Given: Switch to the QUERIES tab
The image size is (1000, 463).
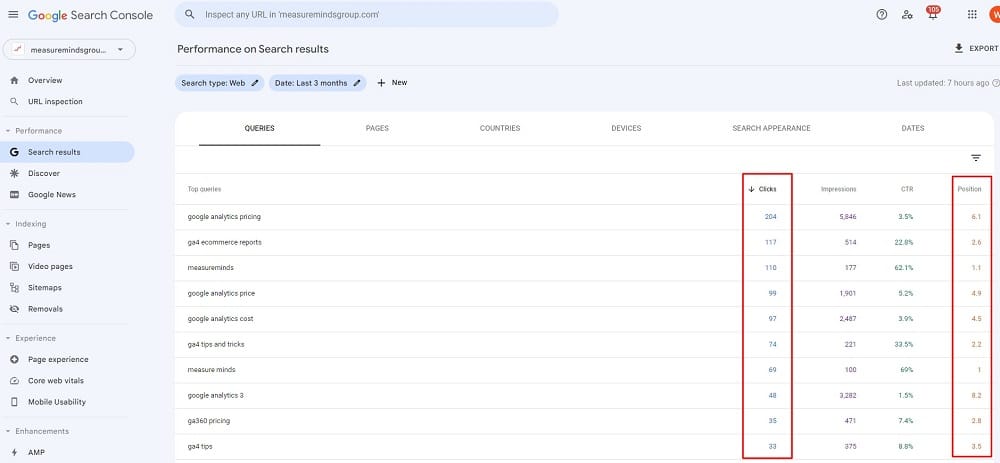Looking at the screenshot, I should click(x=260, y=128).
